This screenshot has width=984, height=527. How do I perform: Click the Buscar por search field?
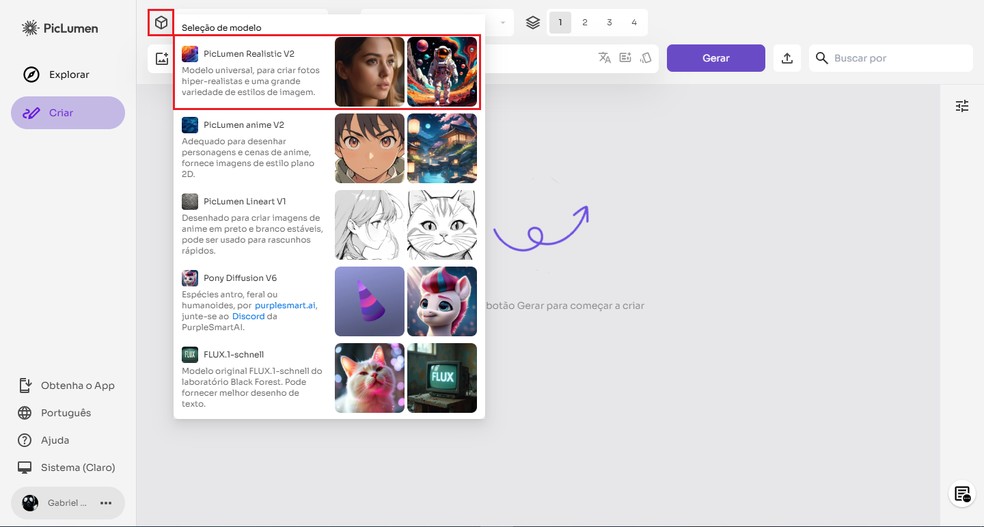(890, 58)
